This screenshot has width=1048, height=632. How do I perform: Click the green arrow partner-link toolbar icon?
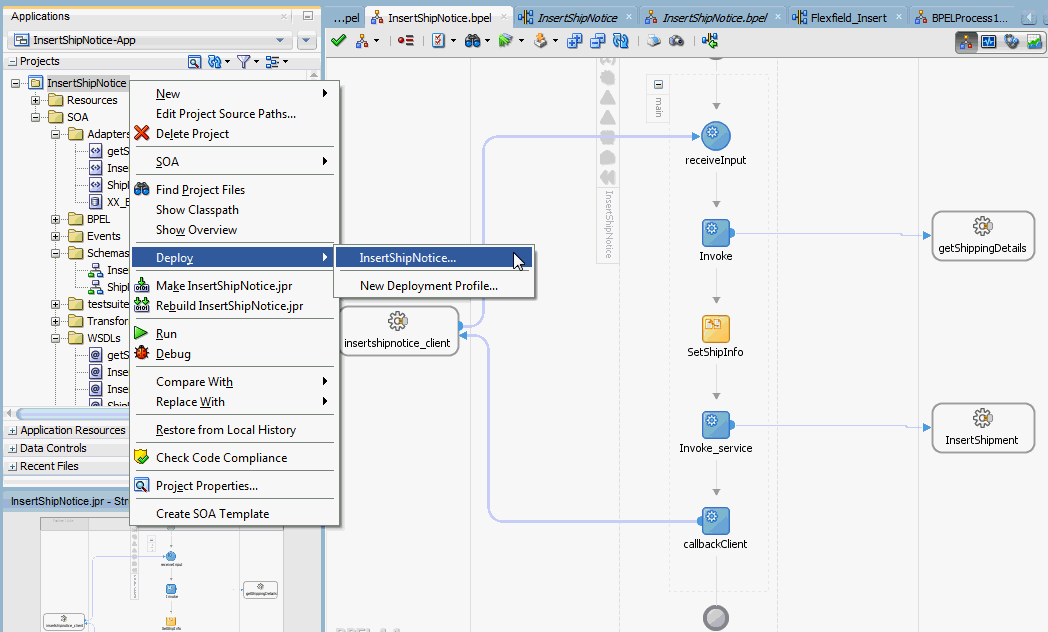tap(710, 41)
